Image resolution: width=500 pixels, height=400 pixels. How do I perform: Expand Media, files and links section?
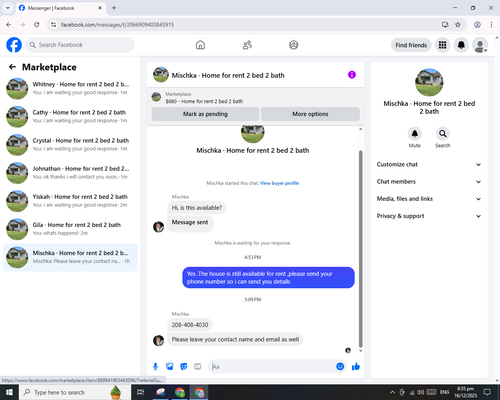429,199
